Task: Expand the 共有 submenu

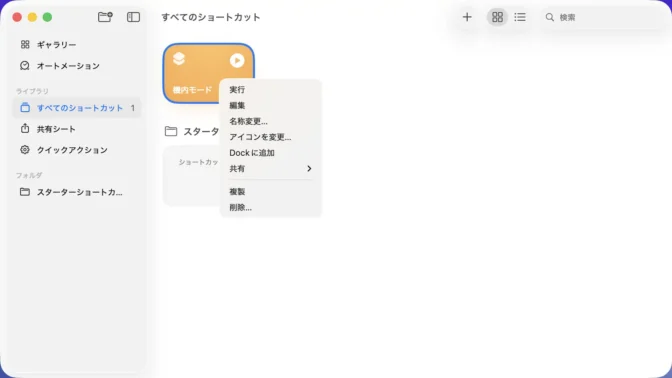Action: [x=270, y=169]
